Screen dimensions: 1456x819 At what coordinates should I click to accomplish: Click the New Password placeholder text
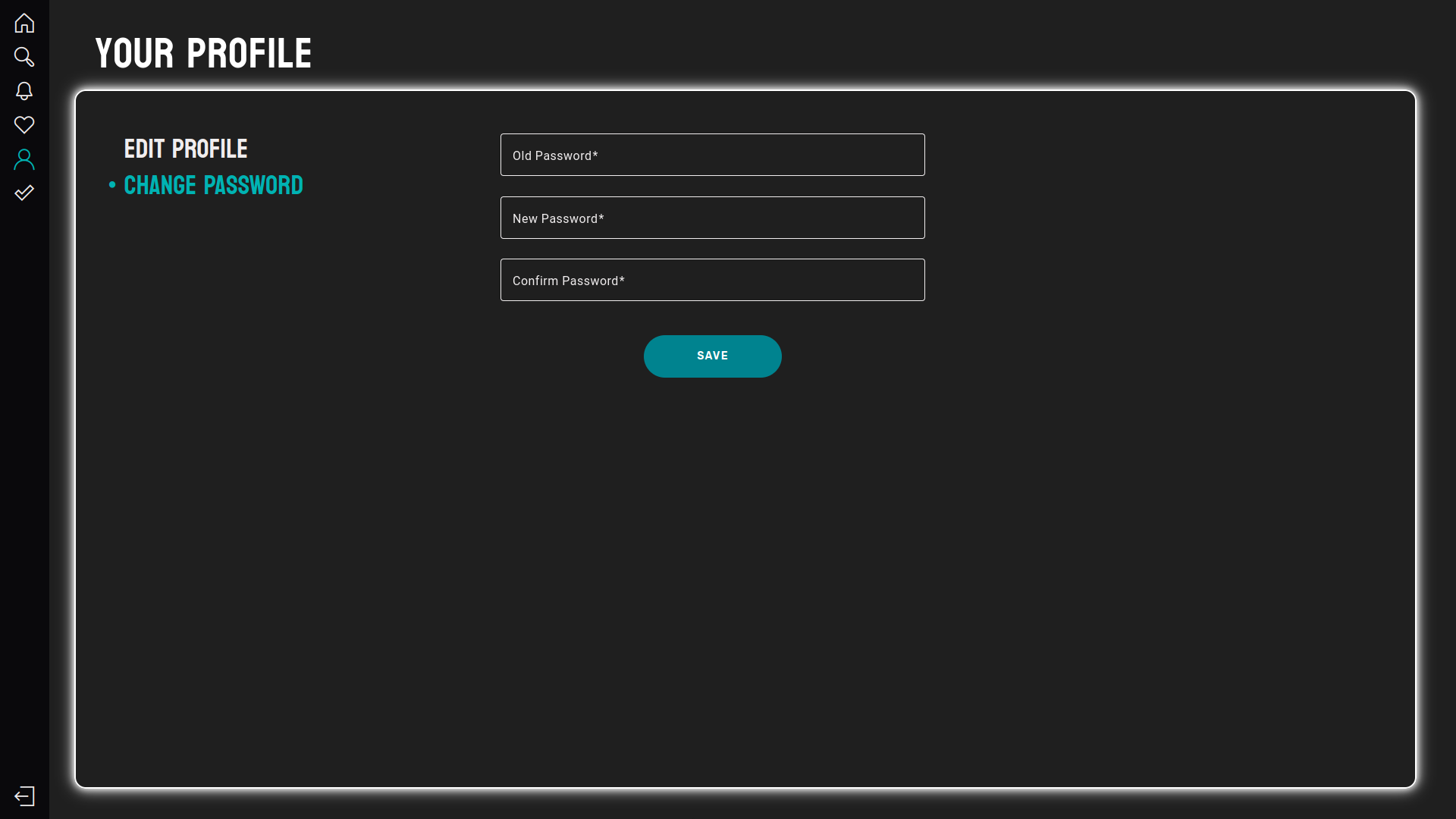point(558,218)
